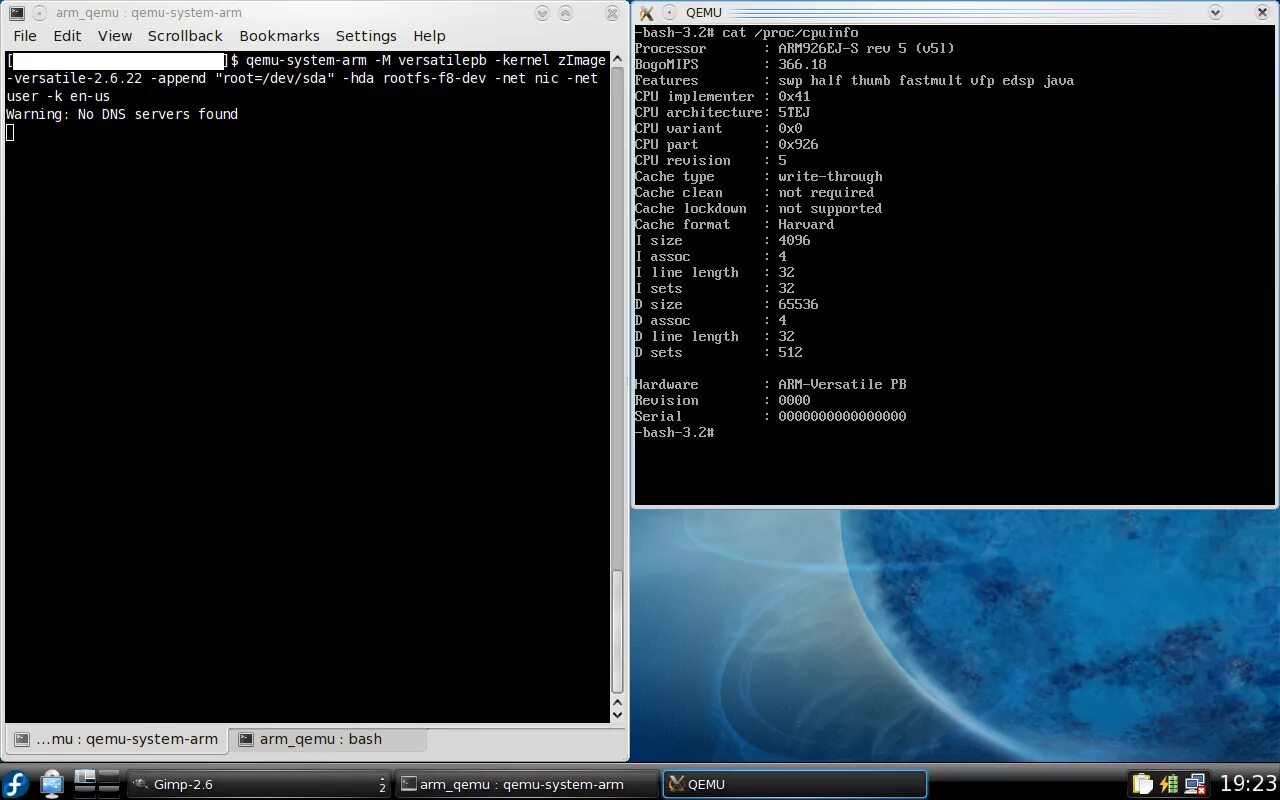Open the Klipper clipboard tray icon

click(x=1142, y=783)
